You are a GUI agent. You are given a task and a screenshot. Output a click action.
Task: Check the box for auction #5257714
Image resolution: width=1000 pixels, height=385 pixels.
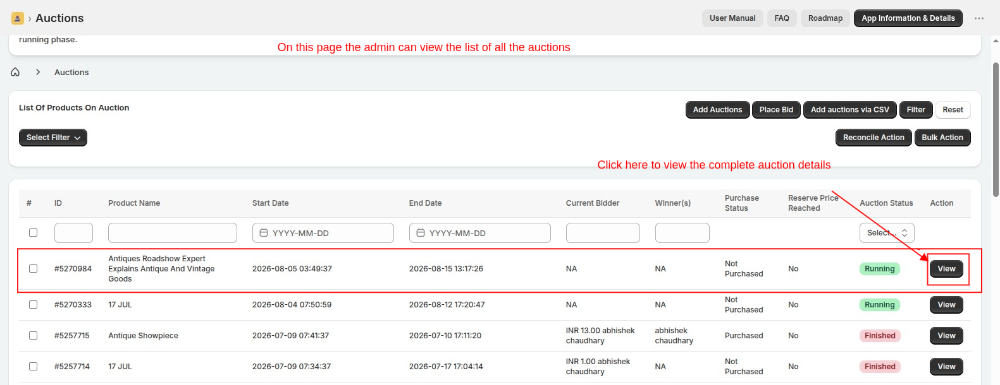pos(33,367)
